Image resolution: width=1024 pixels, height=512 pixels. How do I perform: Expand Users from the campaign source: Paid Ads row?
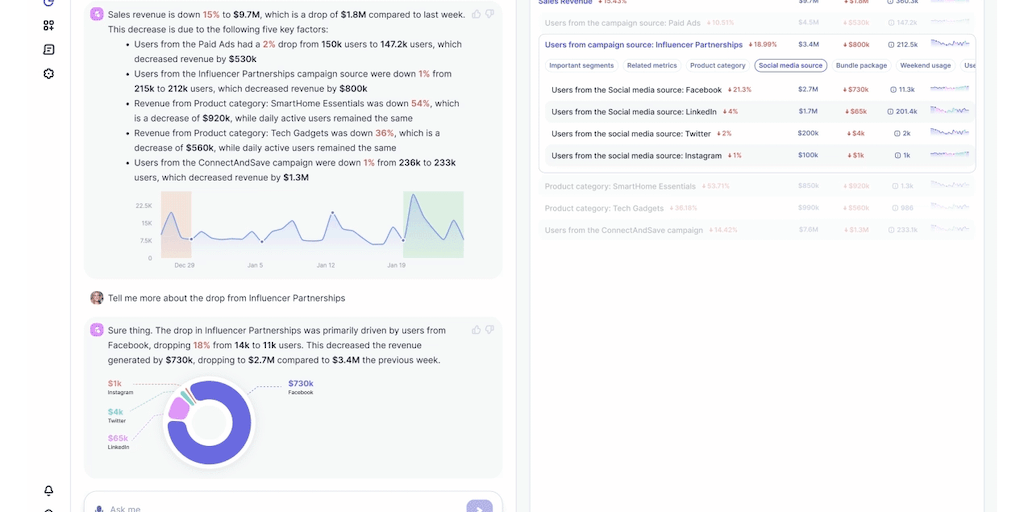(757, 22)
